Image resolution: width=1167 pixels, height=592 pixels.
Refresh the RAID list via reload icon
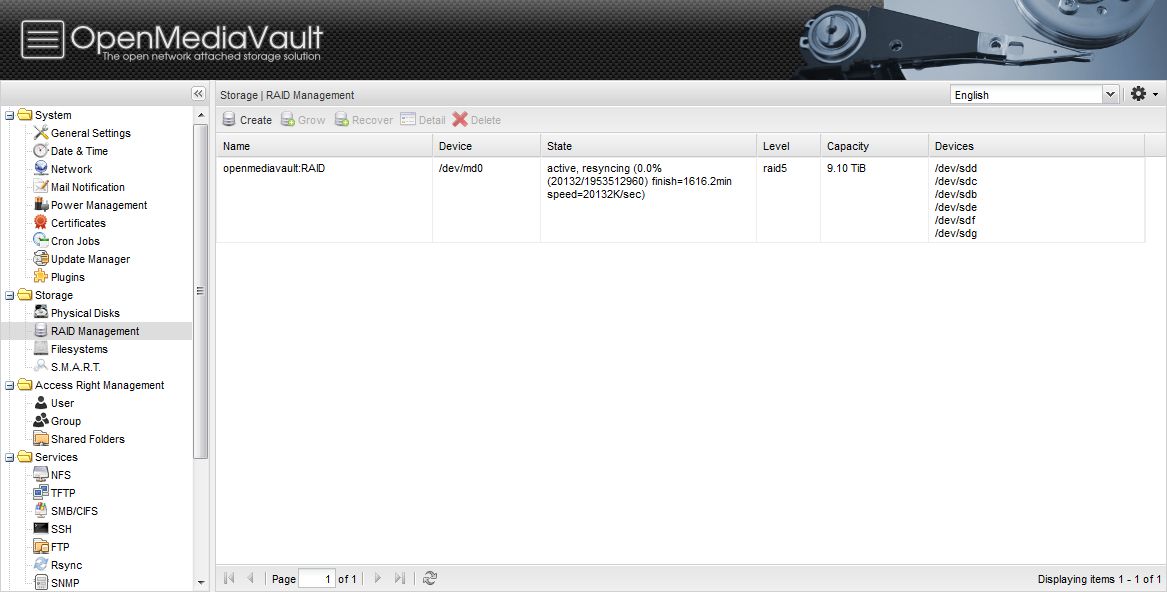[429, 578]
